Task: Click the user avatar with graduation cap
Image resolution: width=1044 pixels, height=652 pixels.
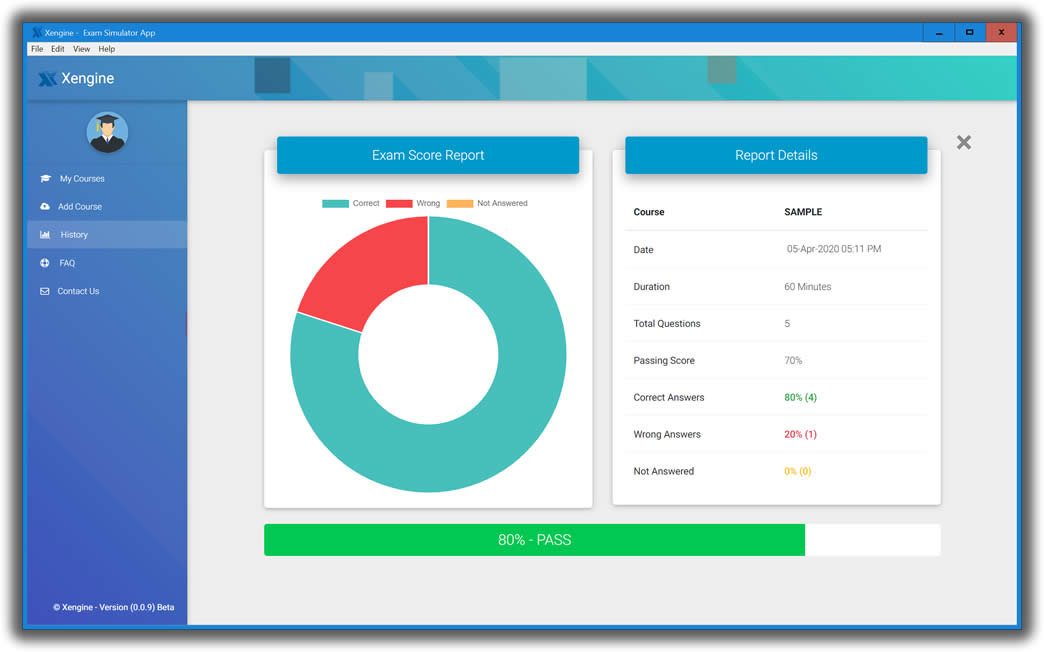Action: click(107, 132)
